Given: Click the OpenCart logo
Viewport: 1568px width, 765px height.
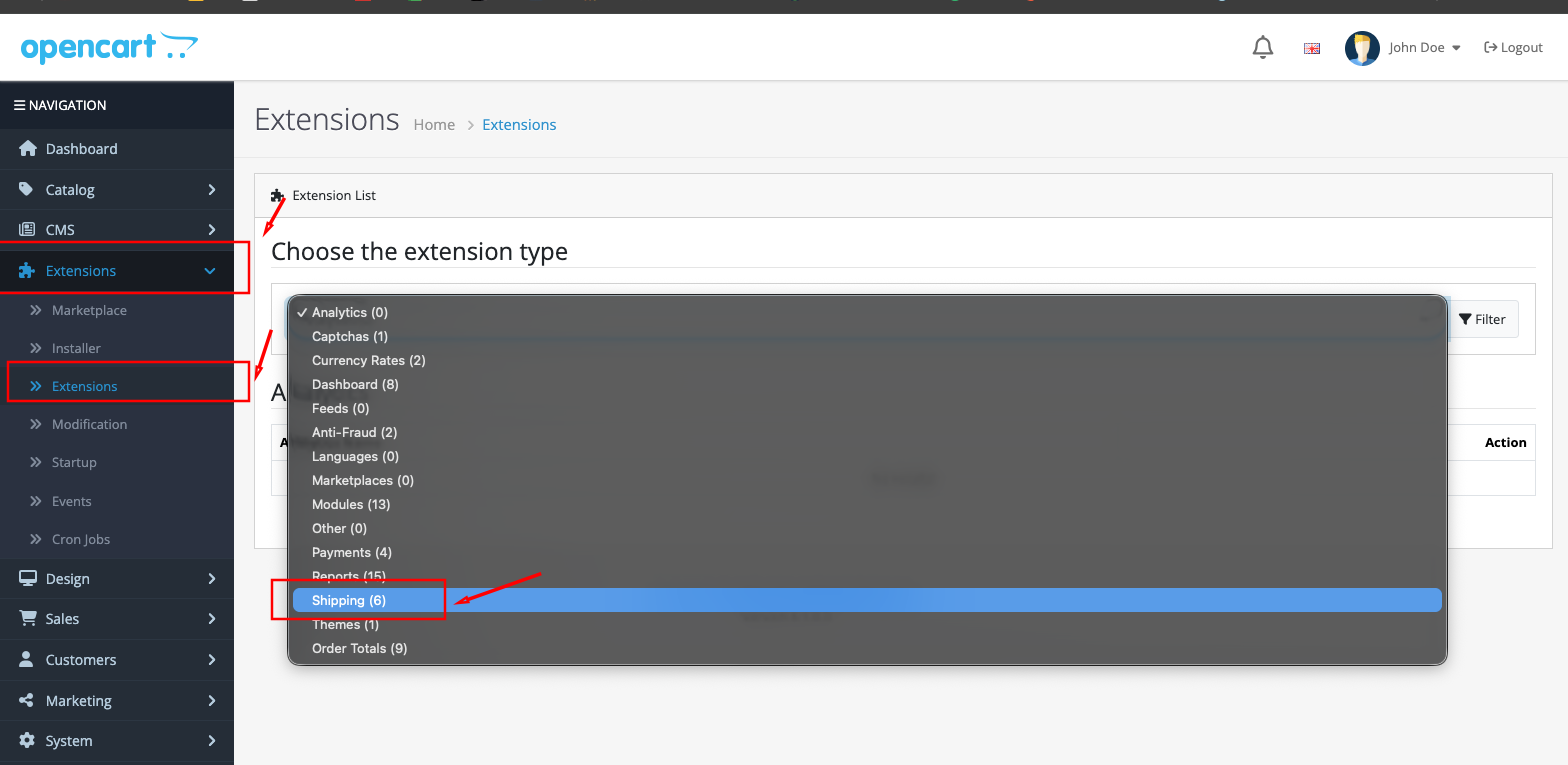Looking at the screenshot, I should tap(109, 47).
